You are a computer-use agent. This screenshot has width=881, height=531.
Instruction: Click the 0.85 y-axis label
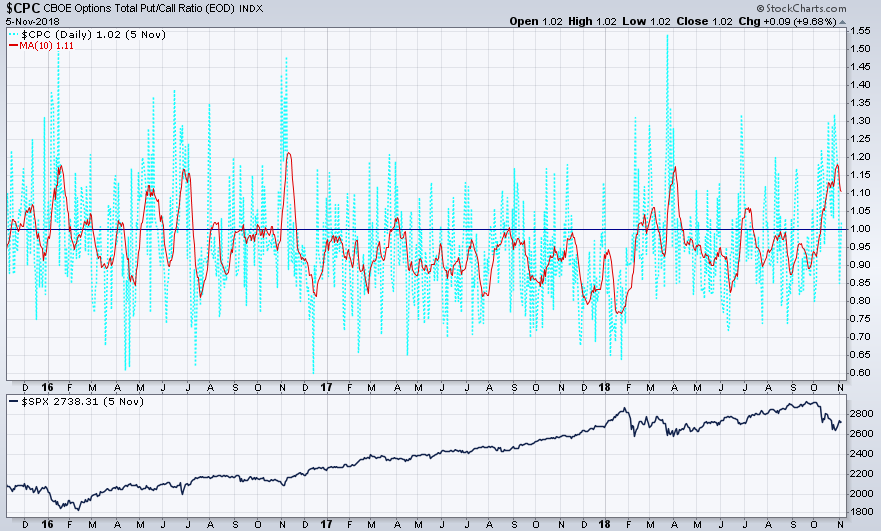[860, 283]
